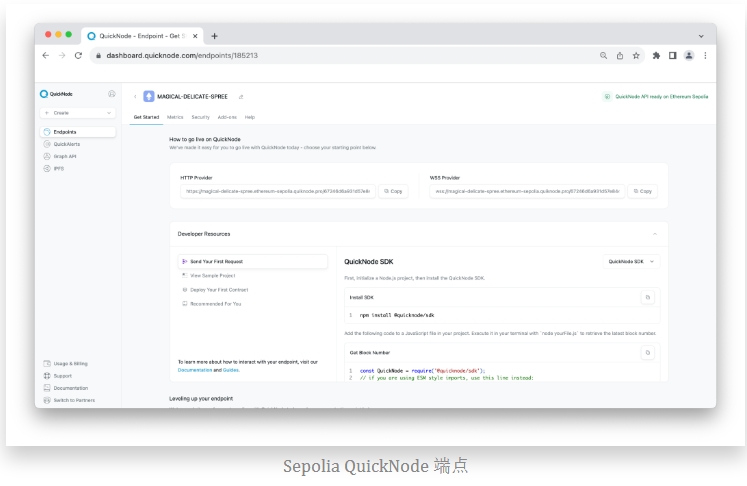This screenshot has height=486, width=747.
Task: Toggle the browser side panel icon
Action: pyautogui.click(x=673, y=56)
